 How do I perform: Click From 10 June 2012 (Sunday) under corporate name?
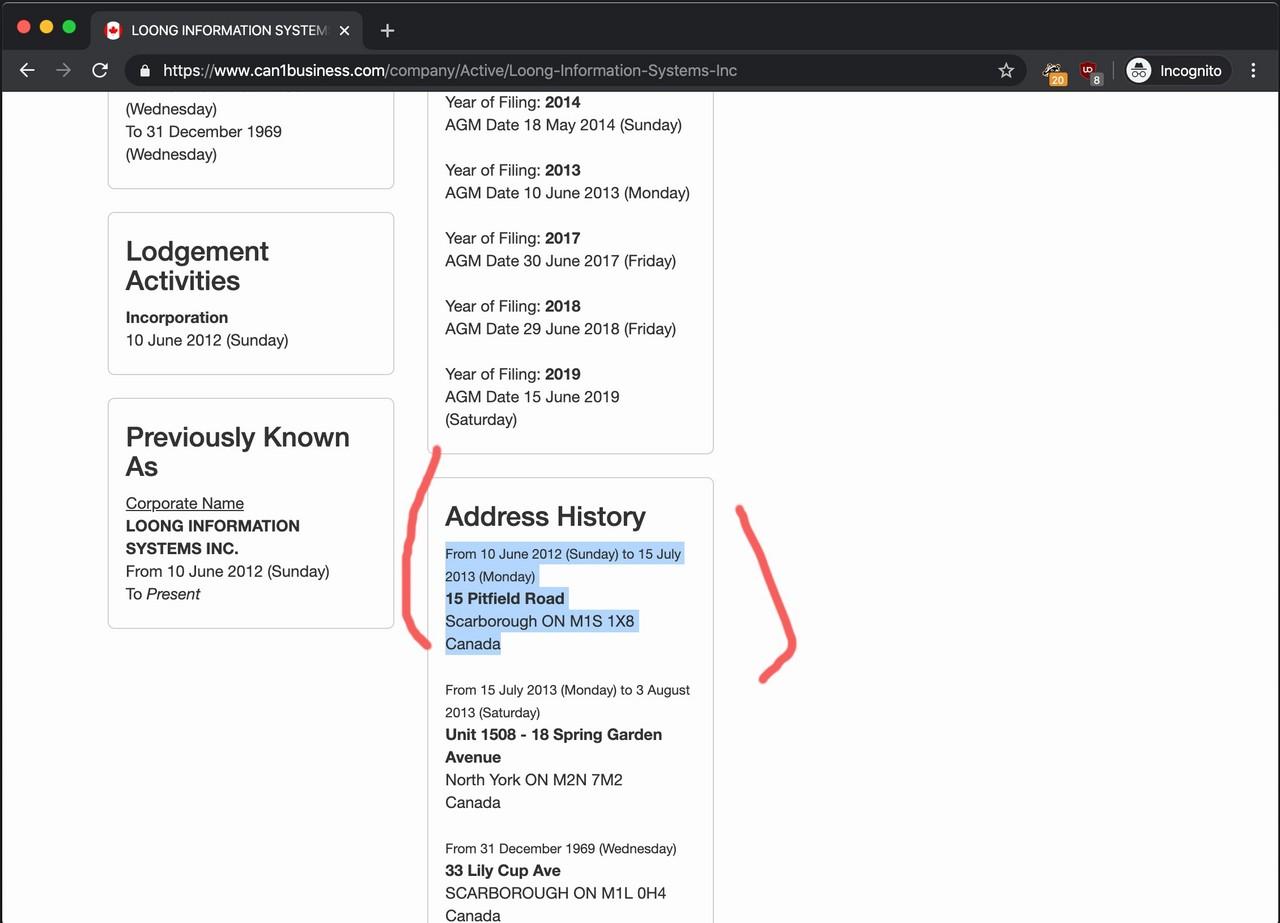(227, 571)
